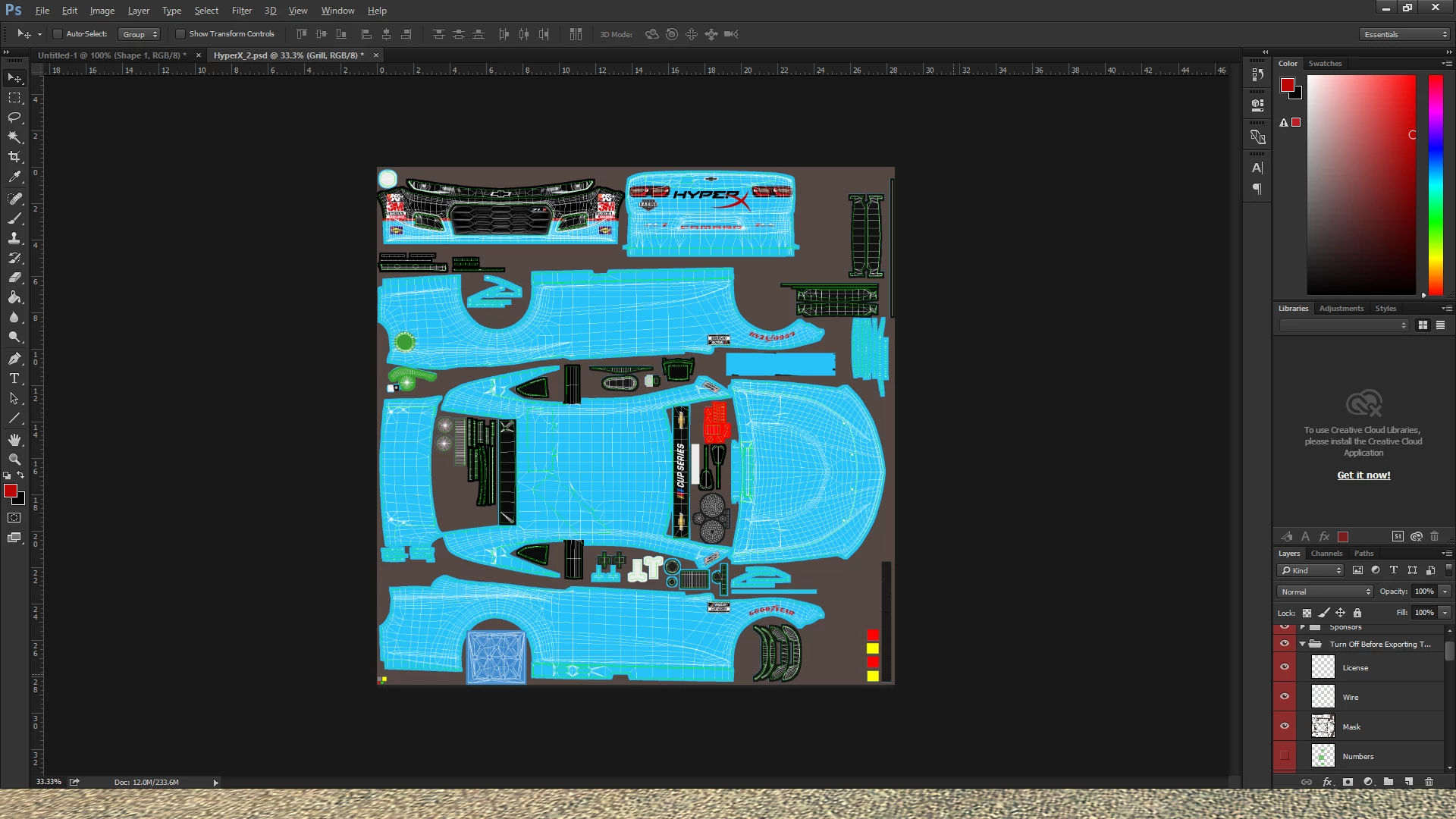
Task: Show the Numbers layer
Action: 1285,756
